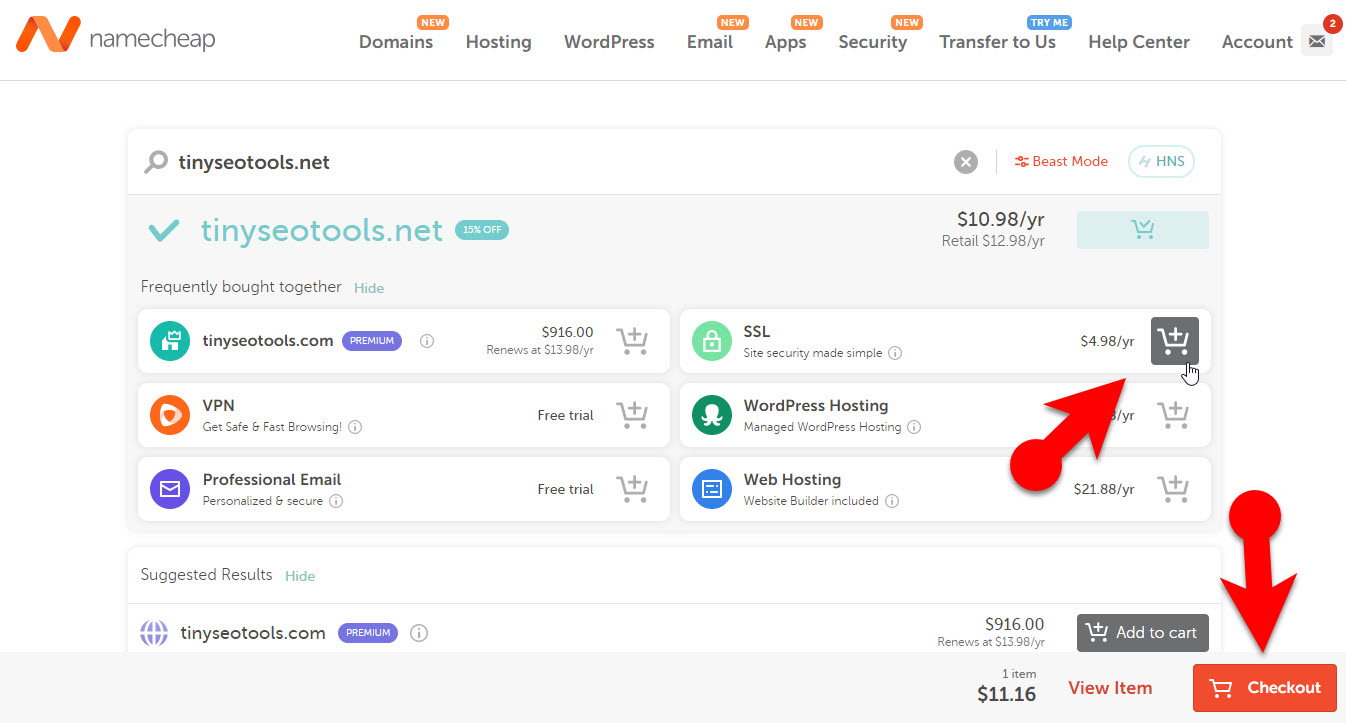Click the domain search input field

coord(560,162)
